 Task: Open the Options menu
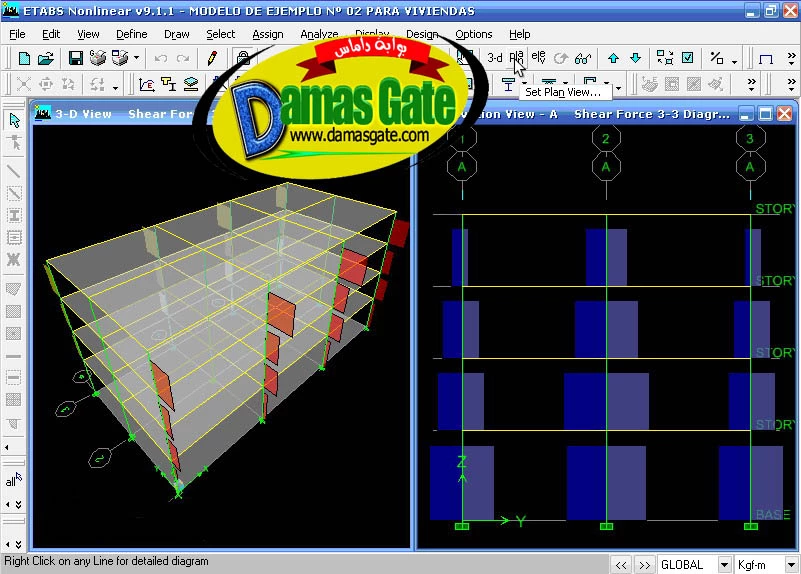(474, 34)
